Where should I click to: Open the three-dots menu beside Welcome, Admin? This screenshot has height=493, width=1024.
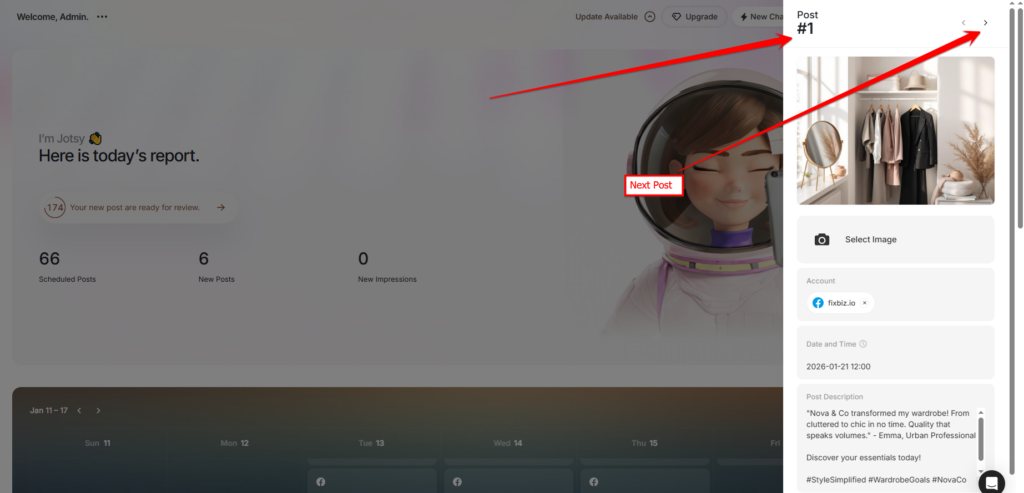(x=102, y=17)
